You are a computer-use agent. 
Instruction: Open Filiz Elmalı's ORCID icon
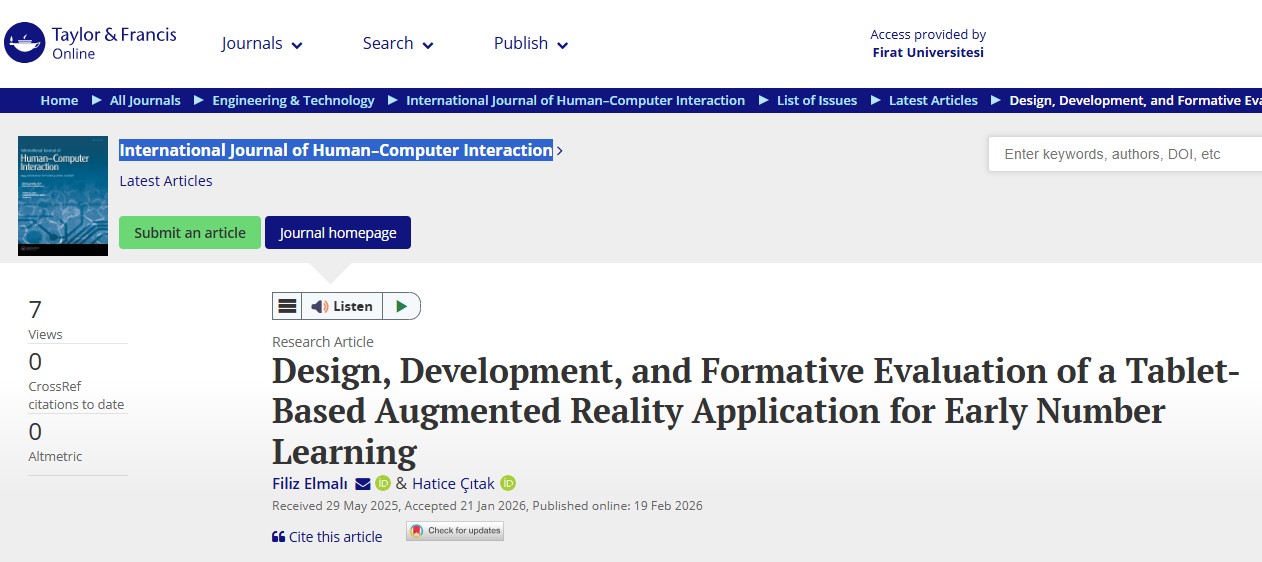point(383,484)
